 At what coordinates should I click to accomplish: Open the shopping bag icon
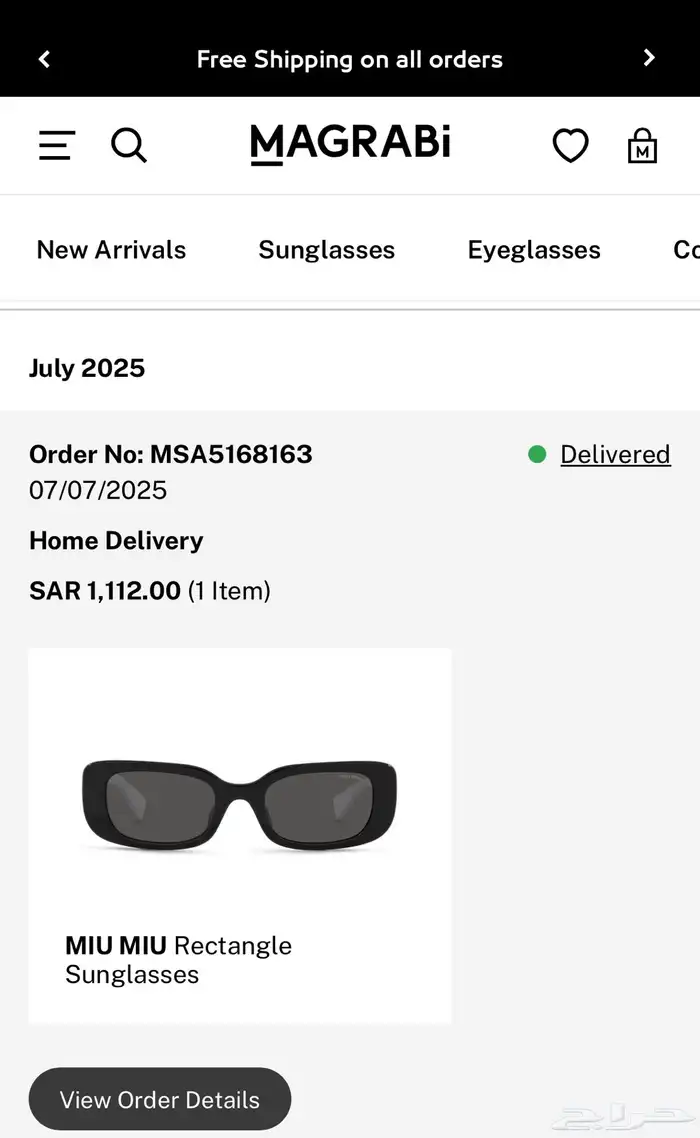pyautogui.click(x=642, y=146)
